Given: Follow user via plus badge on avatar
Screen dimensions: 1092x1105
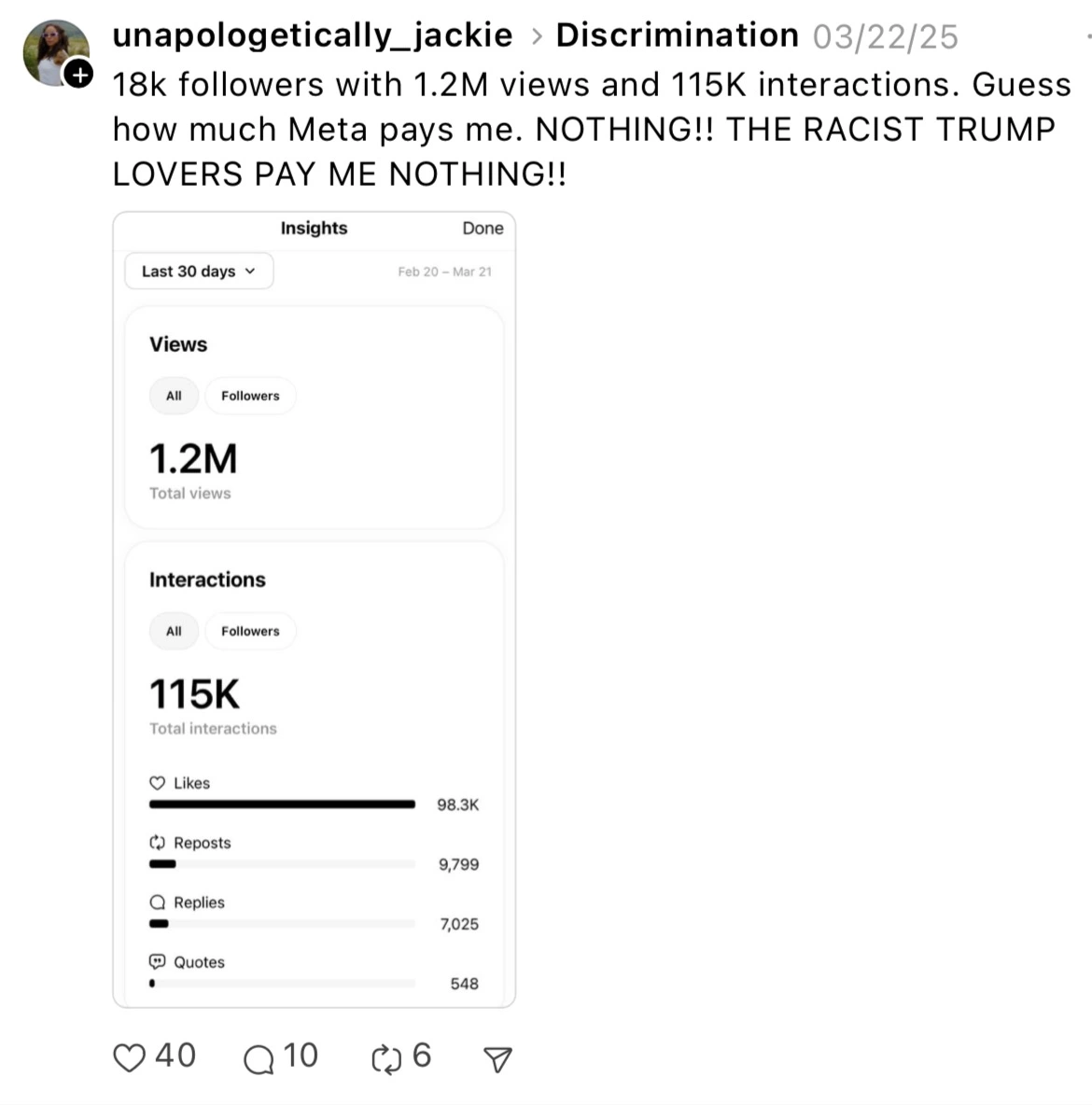Looking at the screenshot, I should click(79, 74).
